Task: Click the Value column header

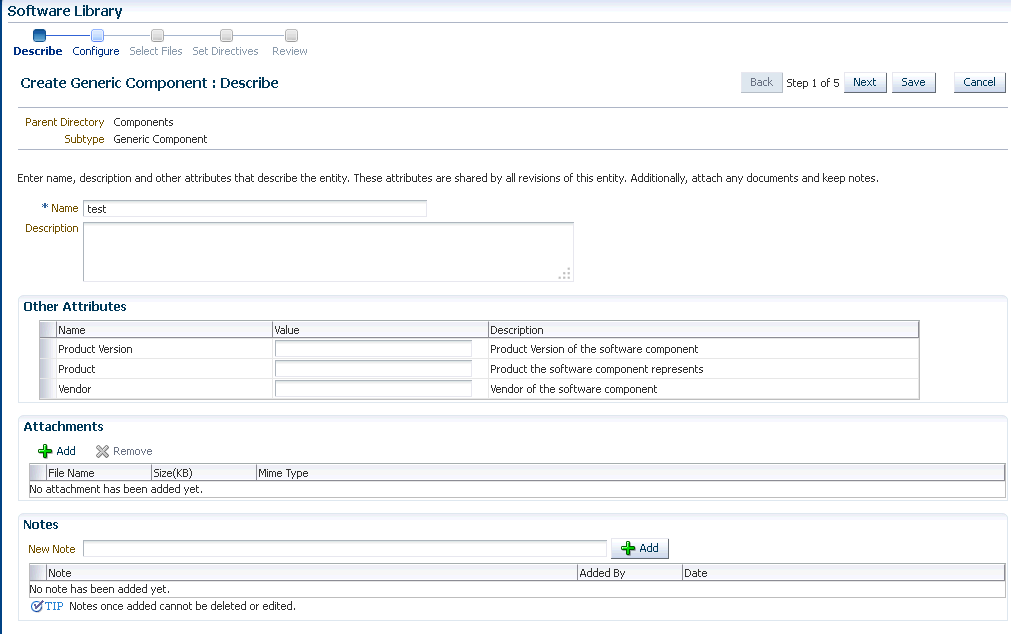Action: 380,330
